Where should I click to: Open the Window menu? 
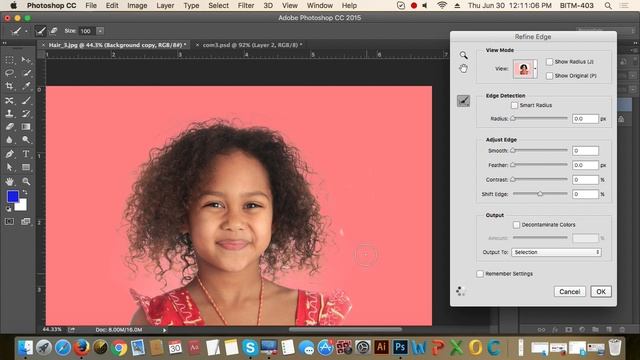click(320, 5)
